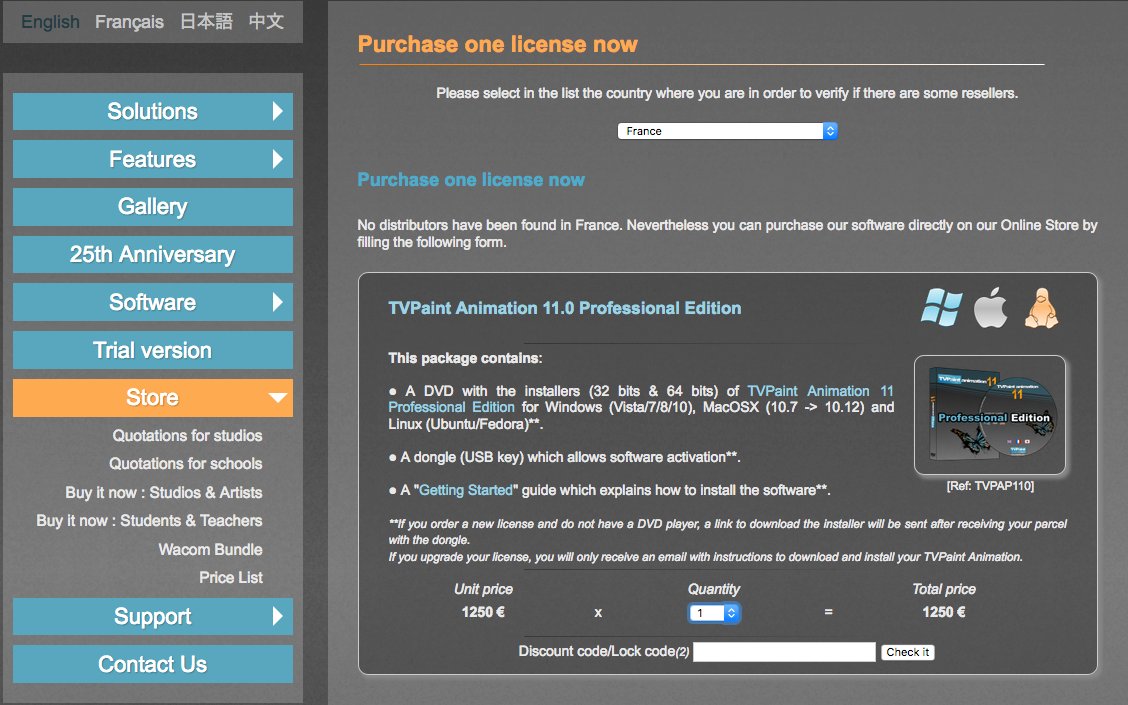This screenshot has height=705, width=1128.
Task: Select the Store menu item
Action: [153, 398]
